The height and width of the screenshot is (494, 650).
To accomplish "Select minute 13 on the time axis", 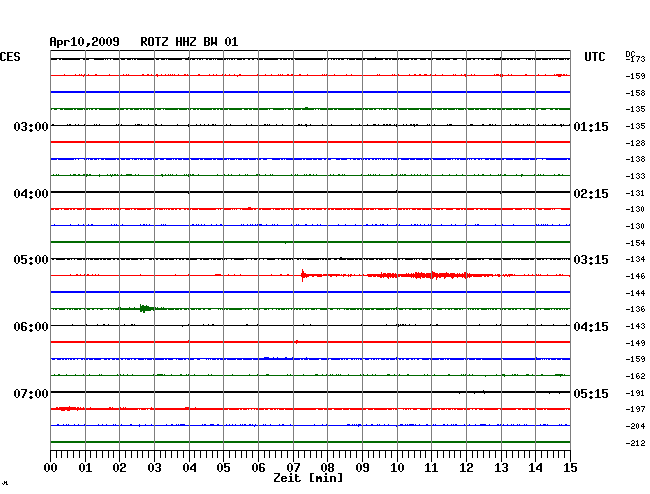I will (x=501, y=467).
